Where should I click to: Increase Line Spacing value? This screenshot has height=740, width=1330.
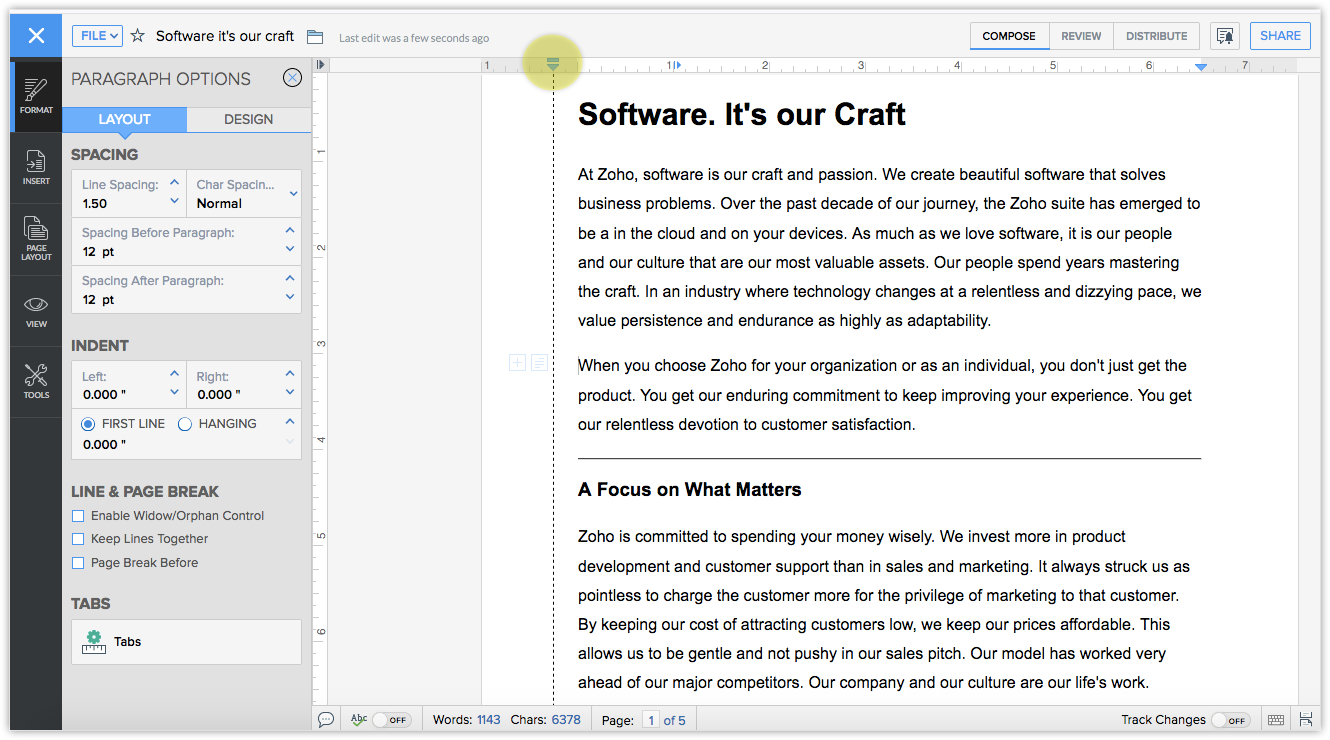point(175,183)
